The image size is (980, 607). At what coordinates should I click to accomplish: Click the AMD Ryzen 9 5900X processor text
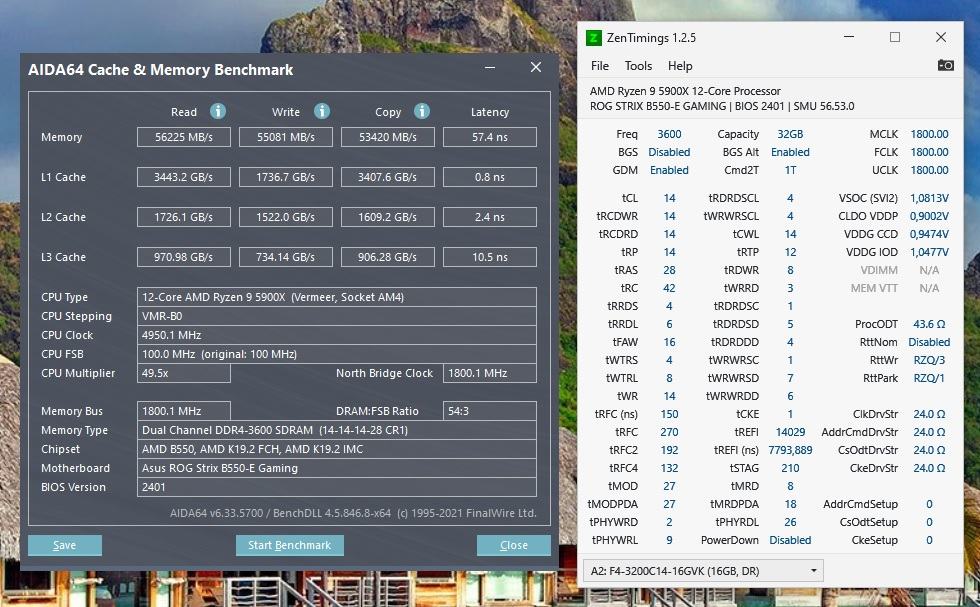685,91
